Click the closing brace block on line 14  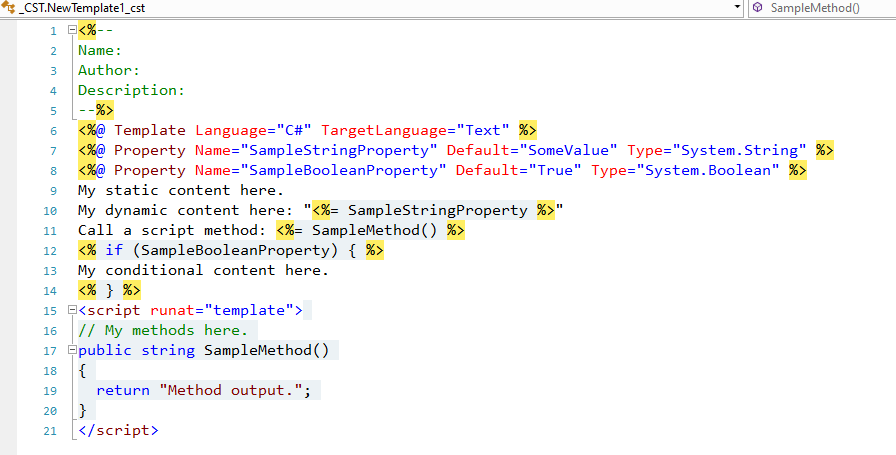click(109, 290)
